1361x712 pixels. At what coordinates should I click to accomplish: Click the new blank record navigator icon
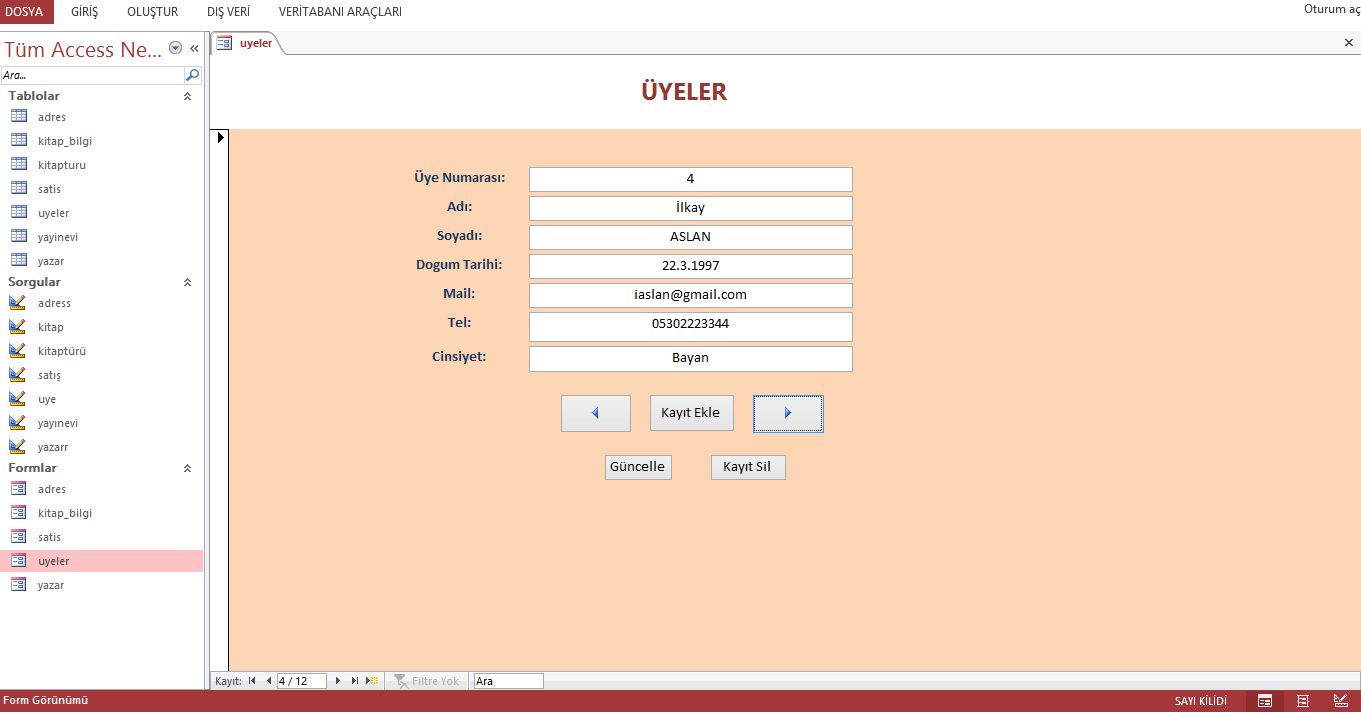click(372, 681)
